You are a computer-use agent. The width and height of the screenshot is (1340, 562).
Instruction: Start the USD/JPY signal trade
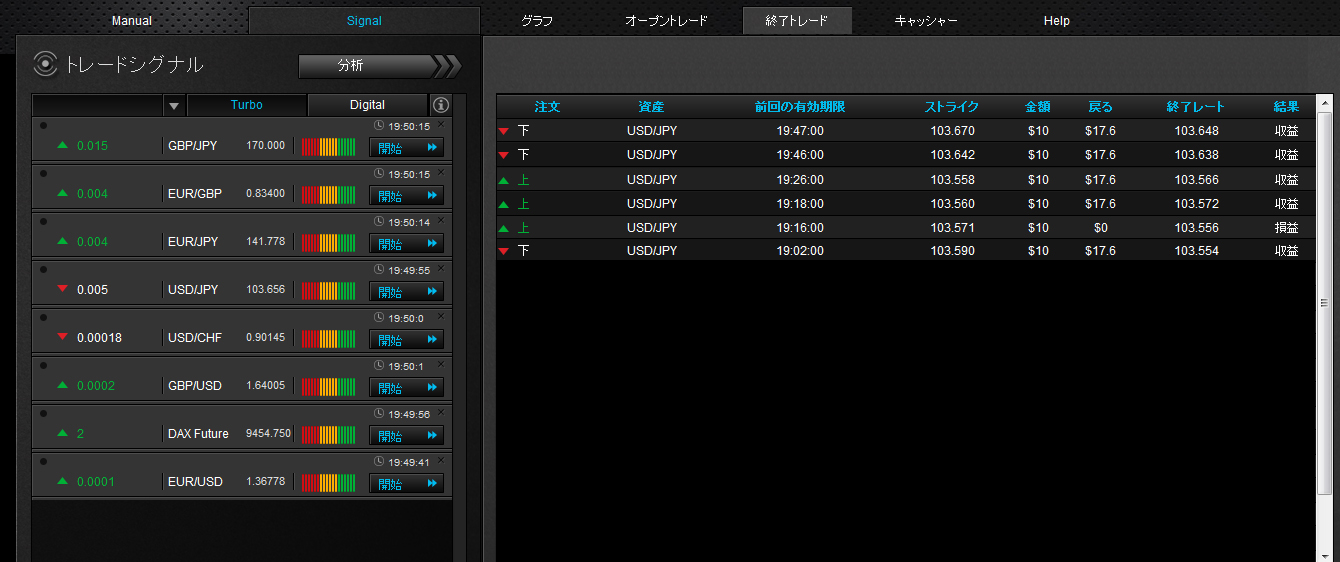tap(407, 291)
